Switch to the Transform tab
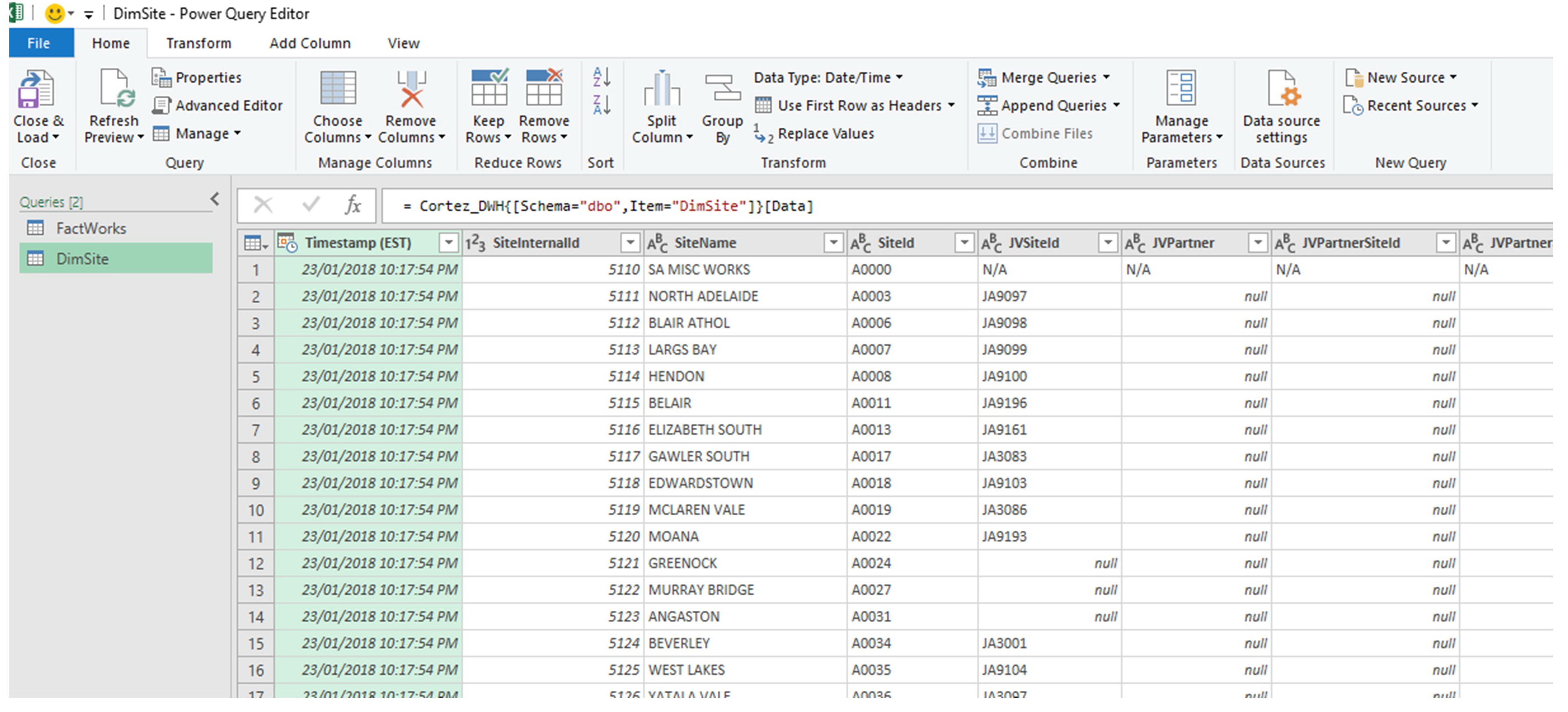 pyautogui.click(x=198, y=43)
